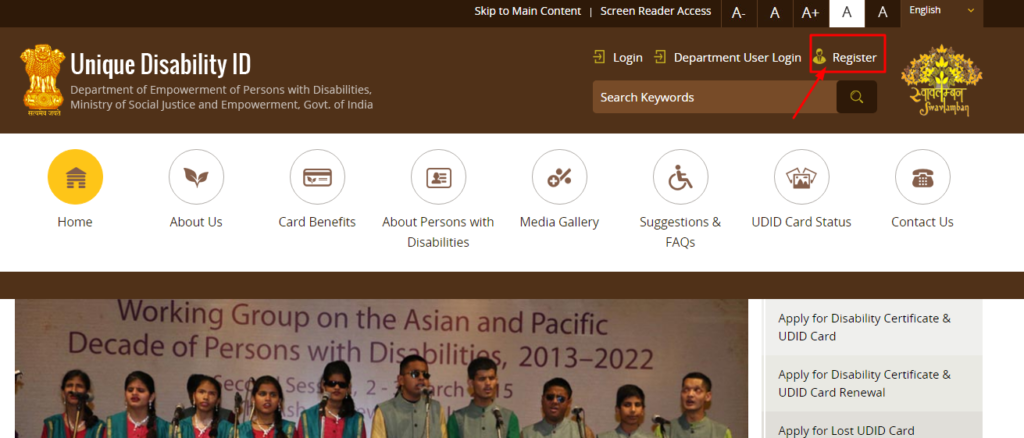Focus the Search Keywords input field
Viewport: 1024px width, 438px height.
[x=714, y=97]
